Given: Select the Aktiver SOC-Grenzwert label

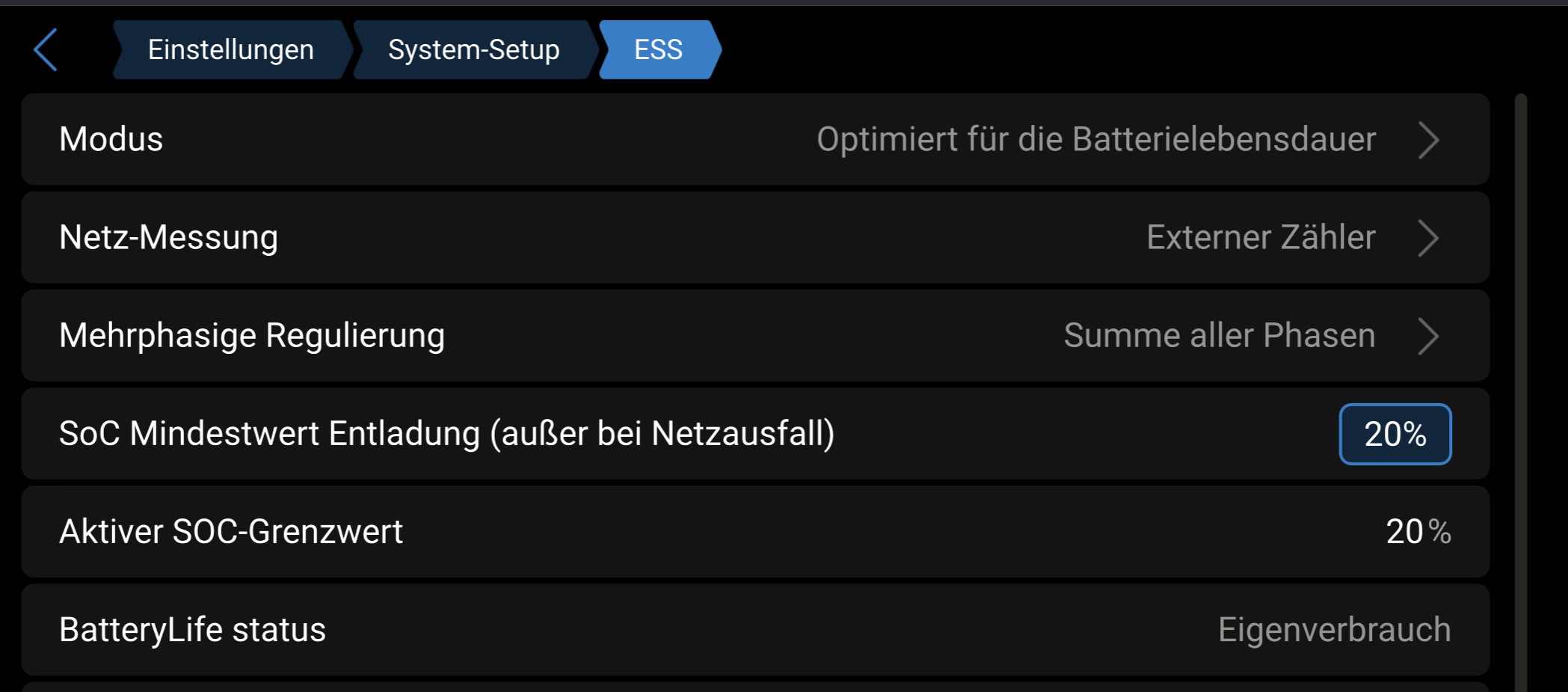Looking at the screenshot, I should [231, 532].
